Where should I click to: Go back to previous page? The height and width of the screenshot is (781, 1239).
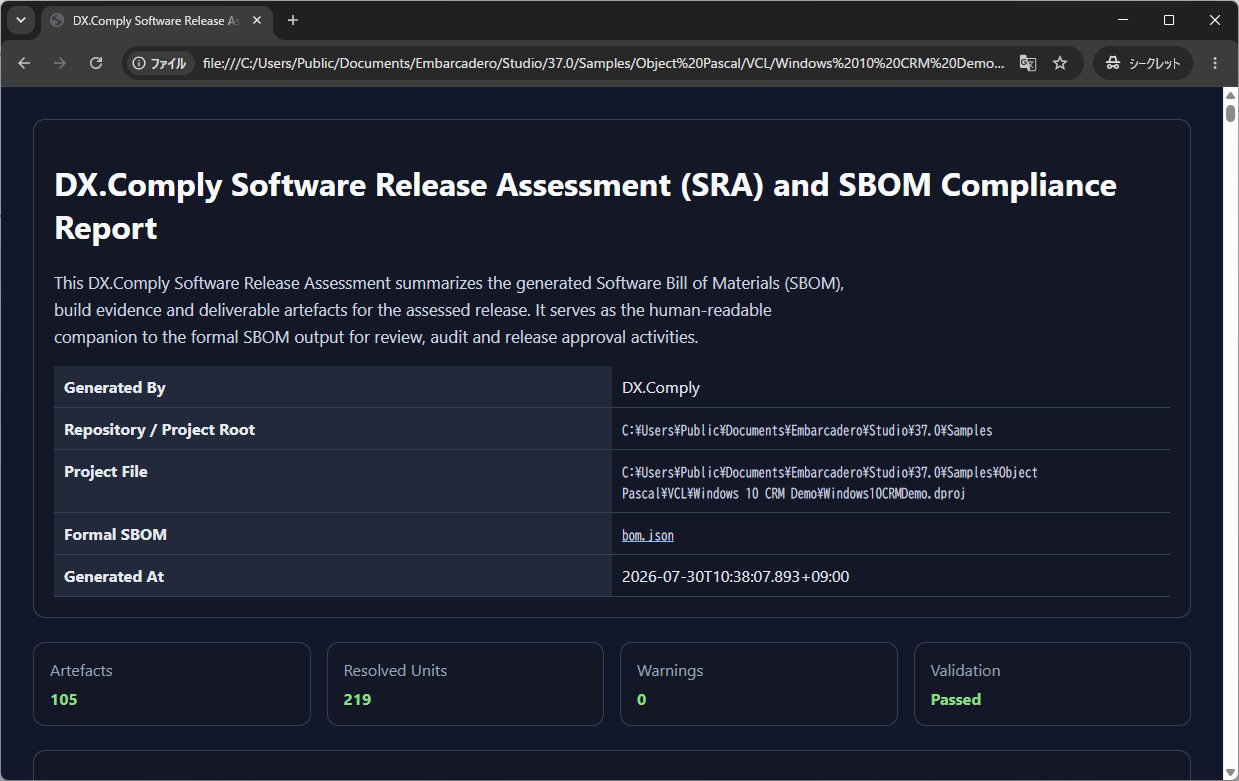[x=24, y=63]
